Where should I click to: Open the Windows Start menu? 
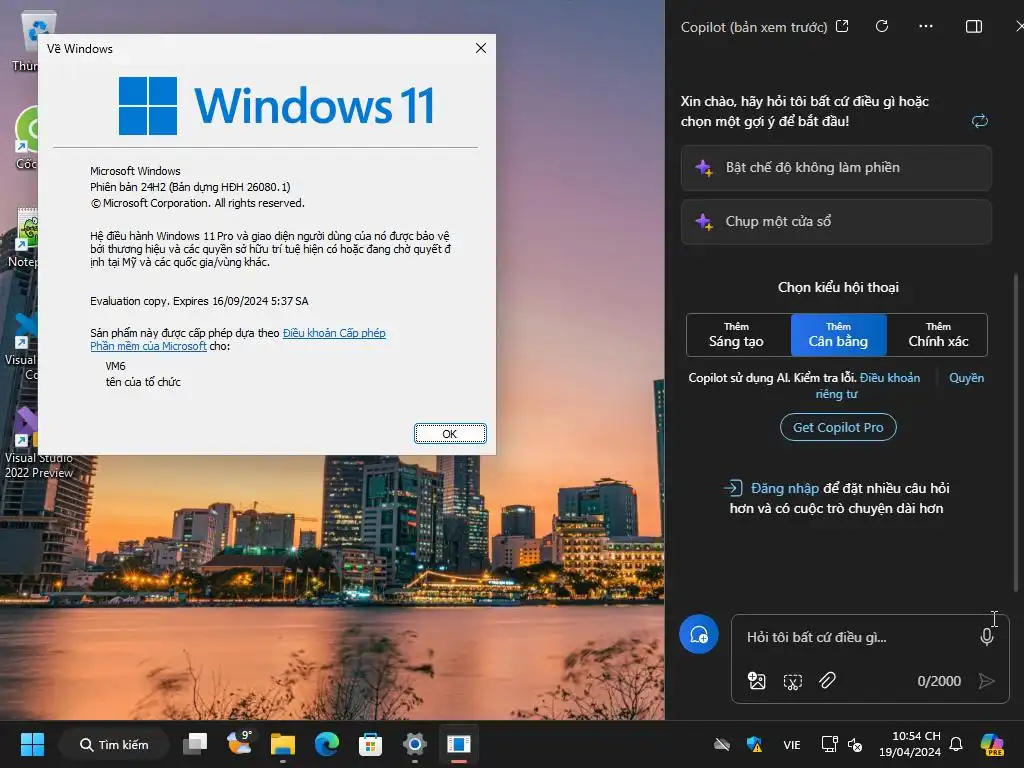coord(32,744)
